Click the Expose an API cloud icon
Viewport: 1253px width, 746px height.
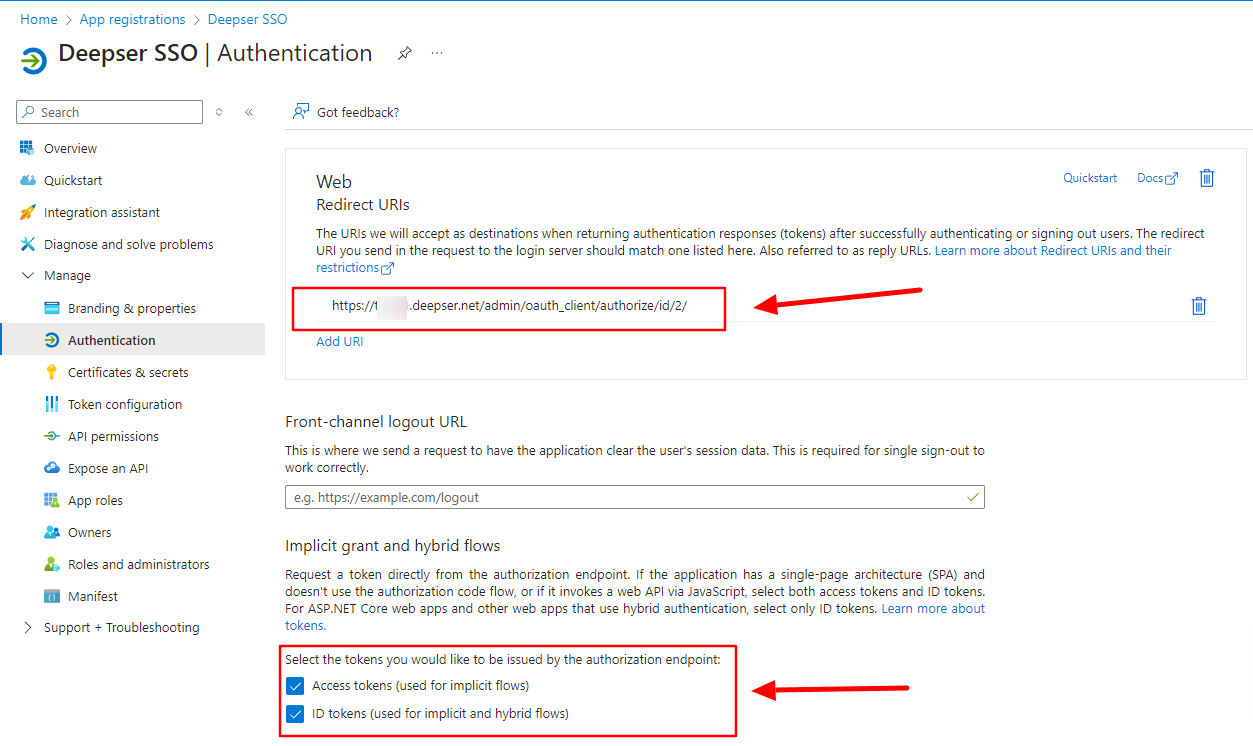click(52, 468)
